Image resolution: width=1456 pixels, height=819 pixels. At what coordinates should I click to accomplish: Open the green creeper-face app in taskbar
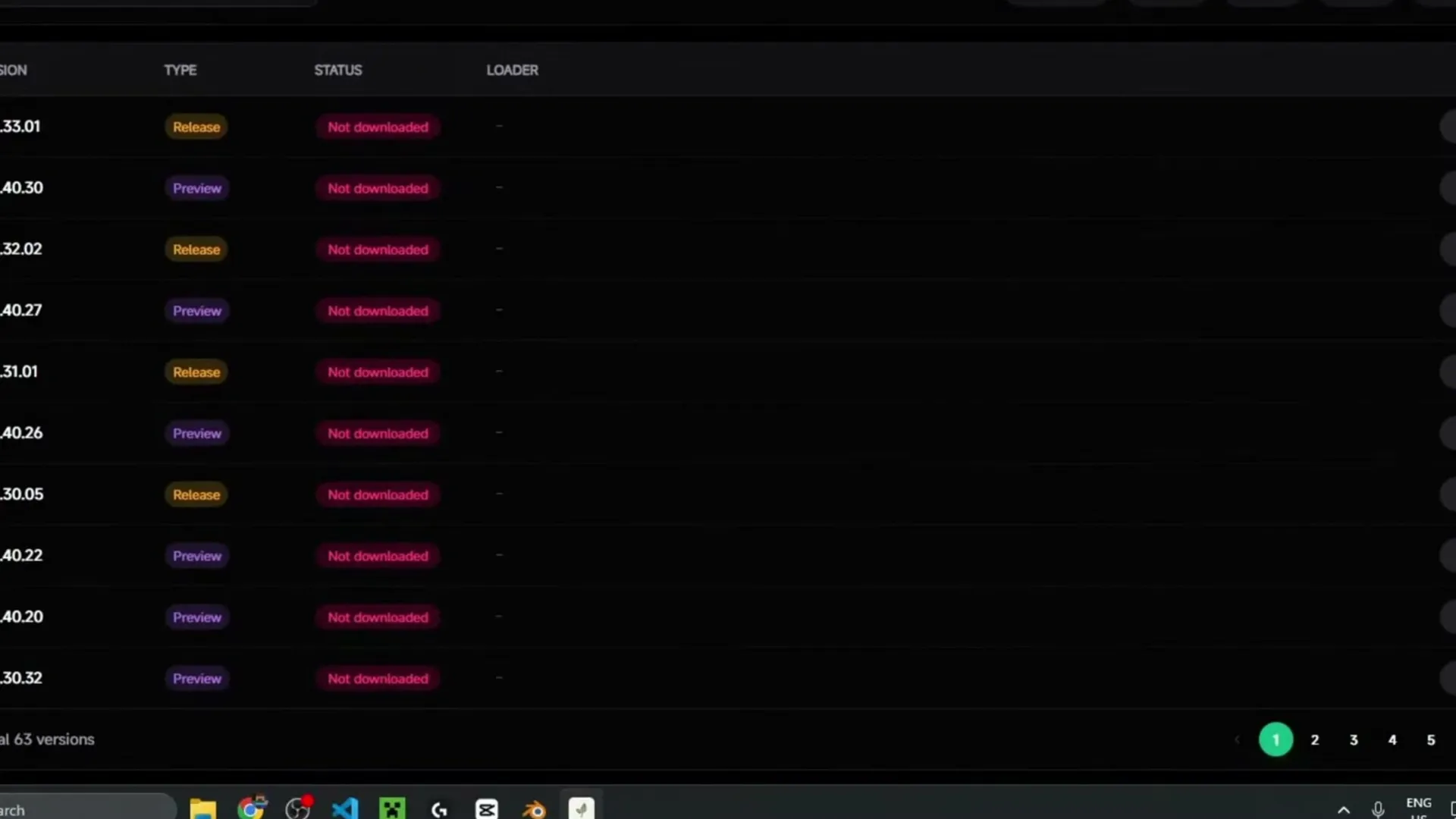393,809
